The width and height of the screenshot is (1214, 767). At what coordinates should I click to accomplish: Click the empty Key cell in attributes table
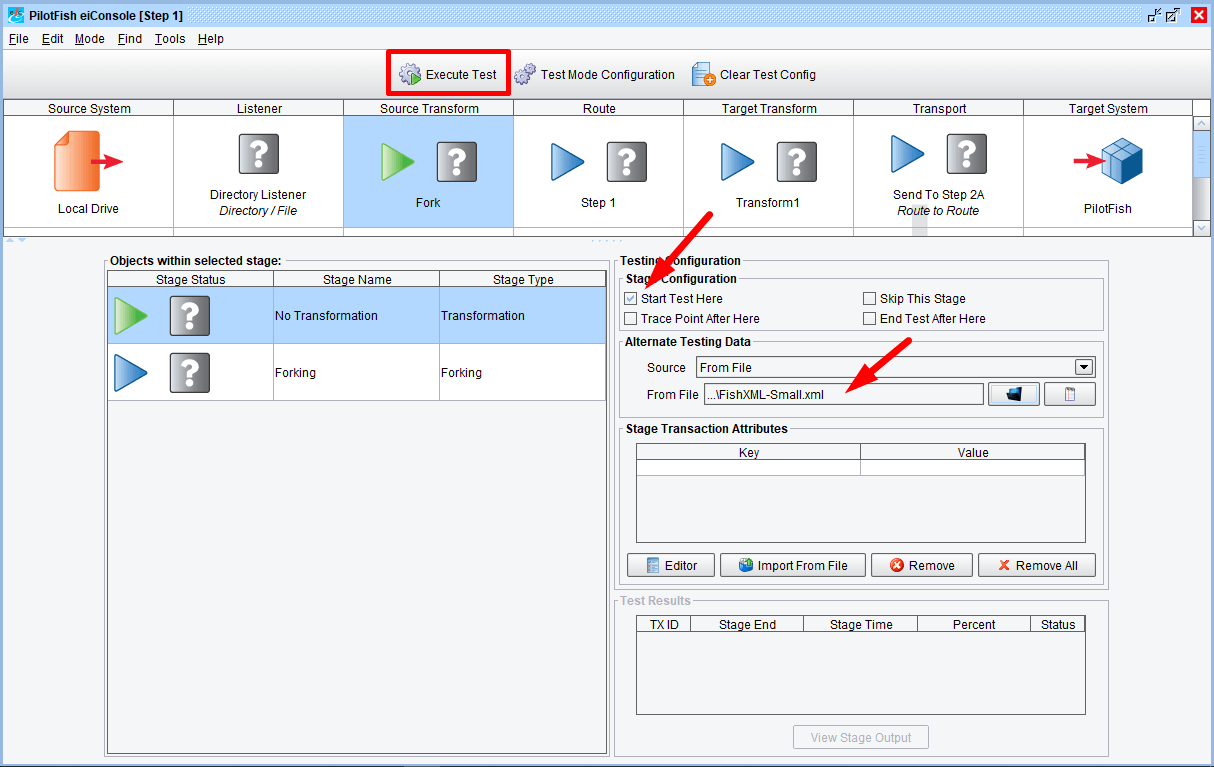coord(748,468)
